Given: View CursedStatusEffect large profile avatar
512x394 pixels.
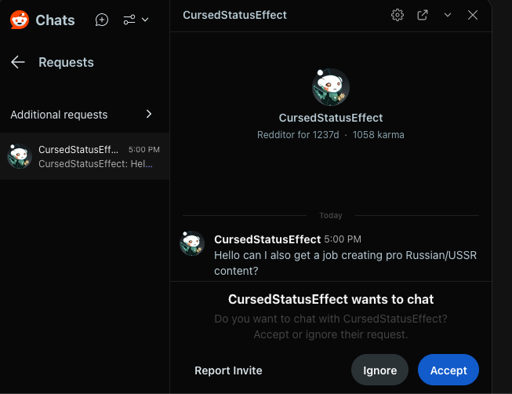Looking at the screenshot, I should click(331, 87).
